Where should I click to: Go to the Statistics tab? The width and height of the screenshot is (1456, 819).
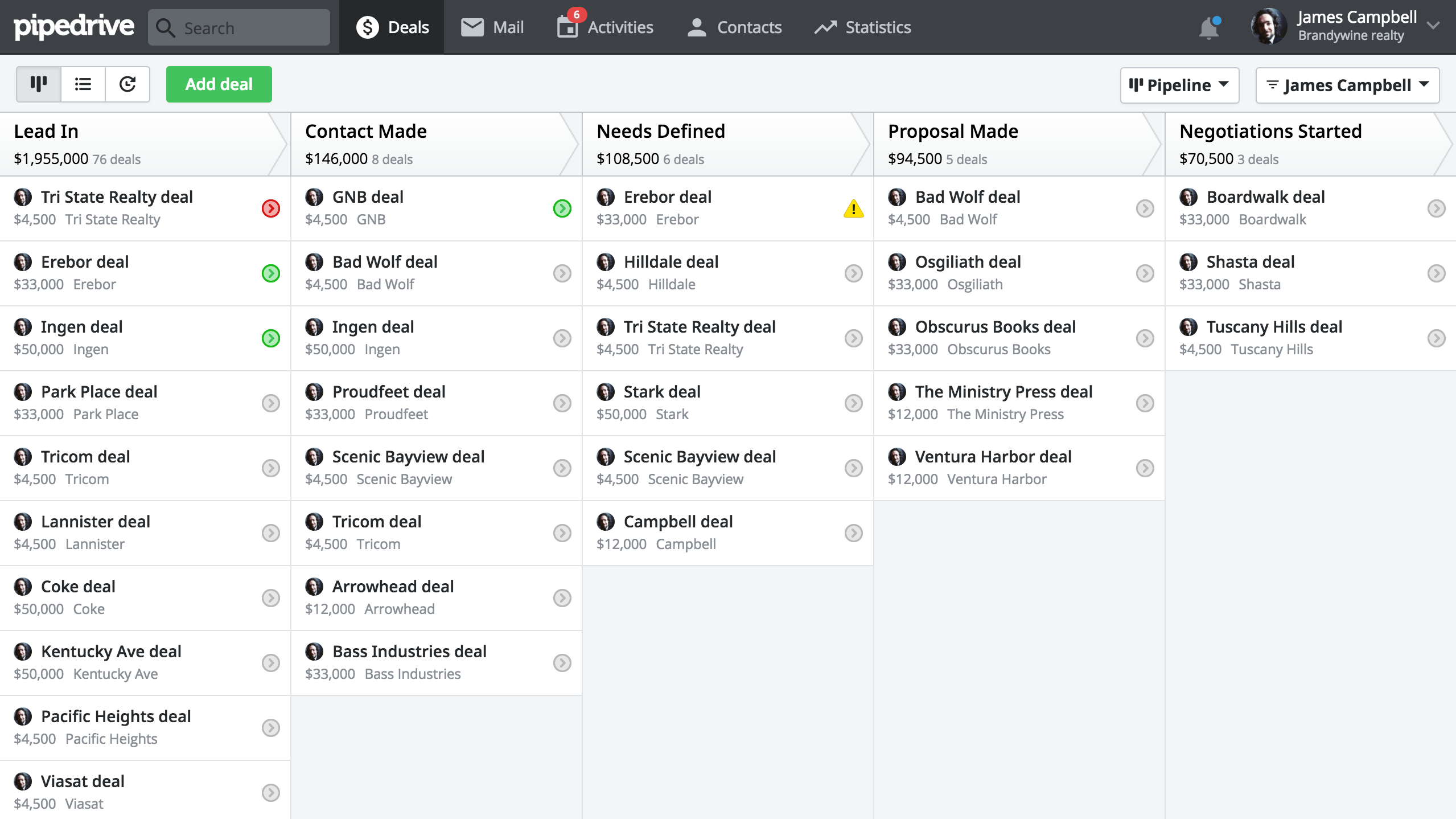[x=863, y=27]
